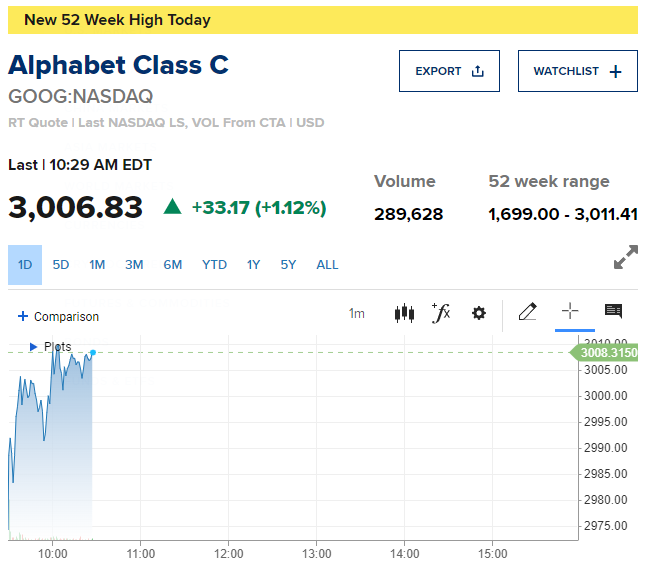Select the pencil drawing tool
The height and width of the screenshot is (571, 647).
[528, 311]
